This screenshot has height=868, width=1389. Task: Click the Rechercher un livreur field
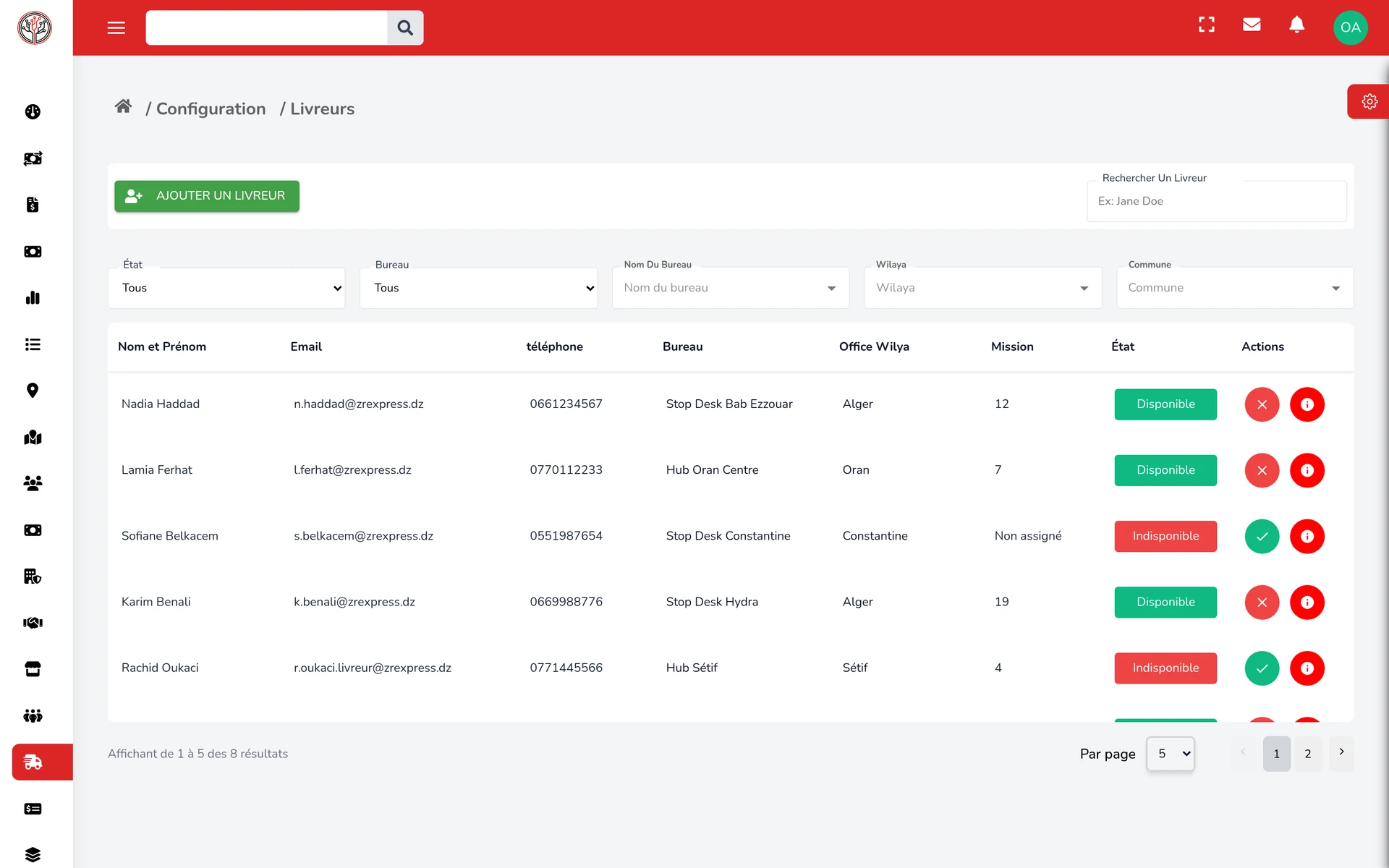pos(1217,201)
